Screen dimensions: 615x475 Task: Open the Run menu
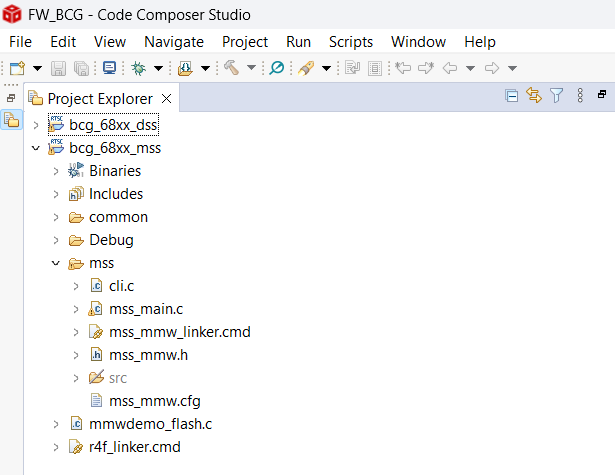coord(298,42)
